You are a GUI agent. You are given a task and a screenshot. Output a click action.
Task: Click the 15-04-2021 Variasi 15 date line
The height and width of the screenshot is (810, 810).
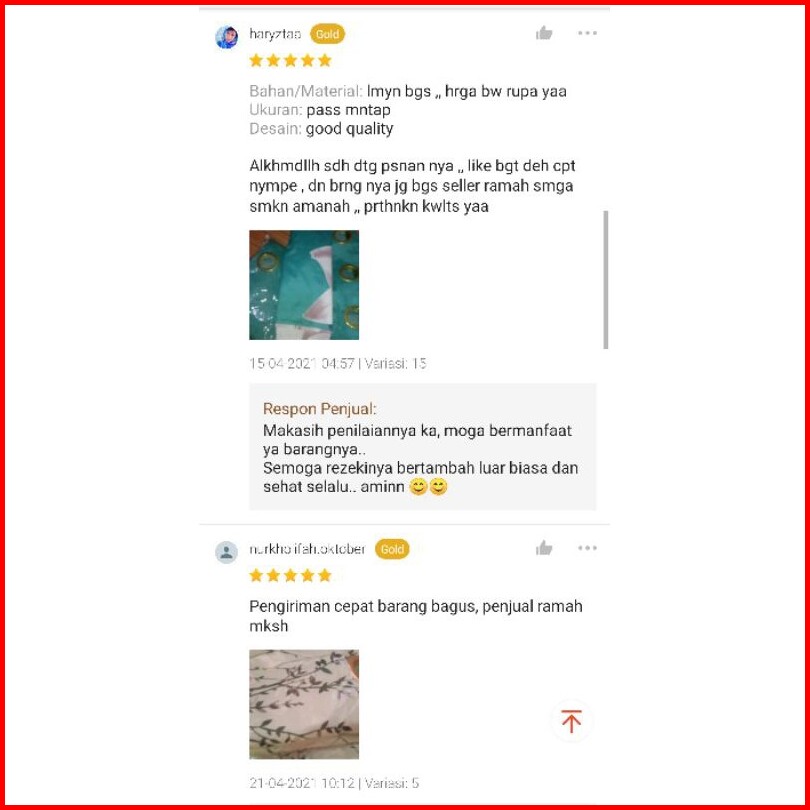(338, 364)
